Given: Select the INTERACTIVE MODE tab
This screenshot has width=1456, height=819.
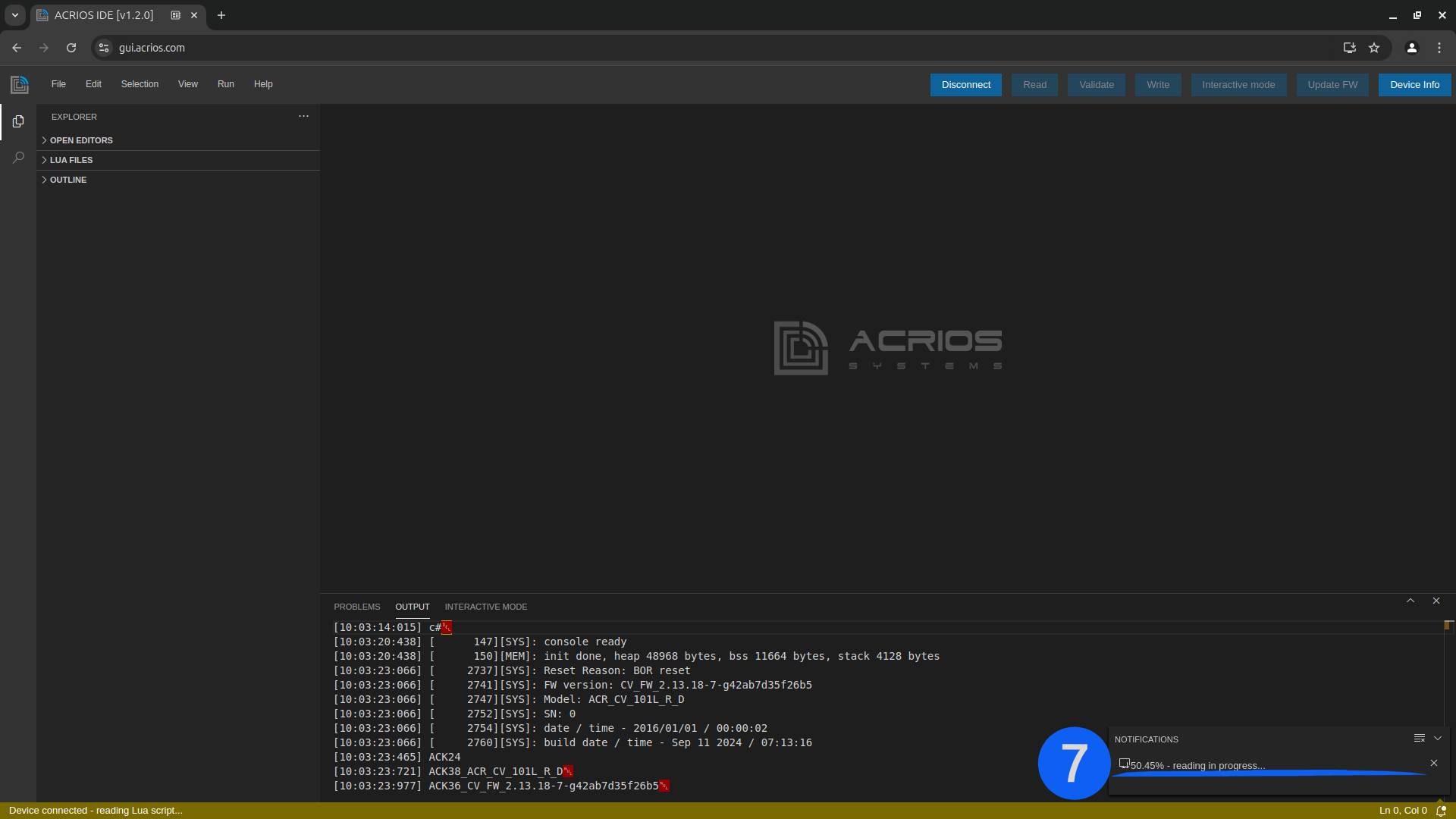Looking at the screenshot, I should tap(486, 606).
